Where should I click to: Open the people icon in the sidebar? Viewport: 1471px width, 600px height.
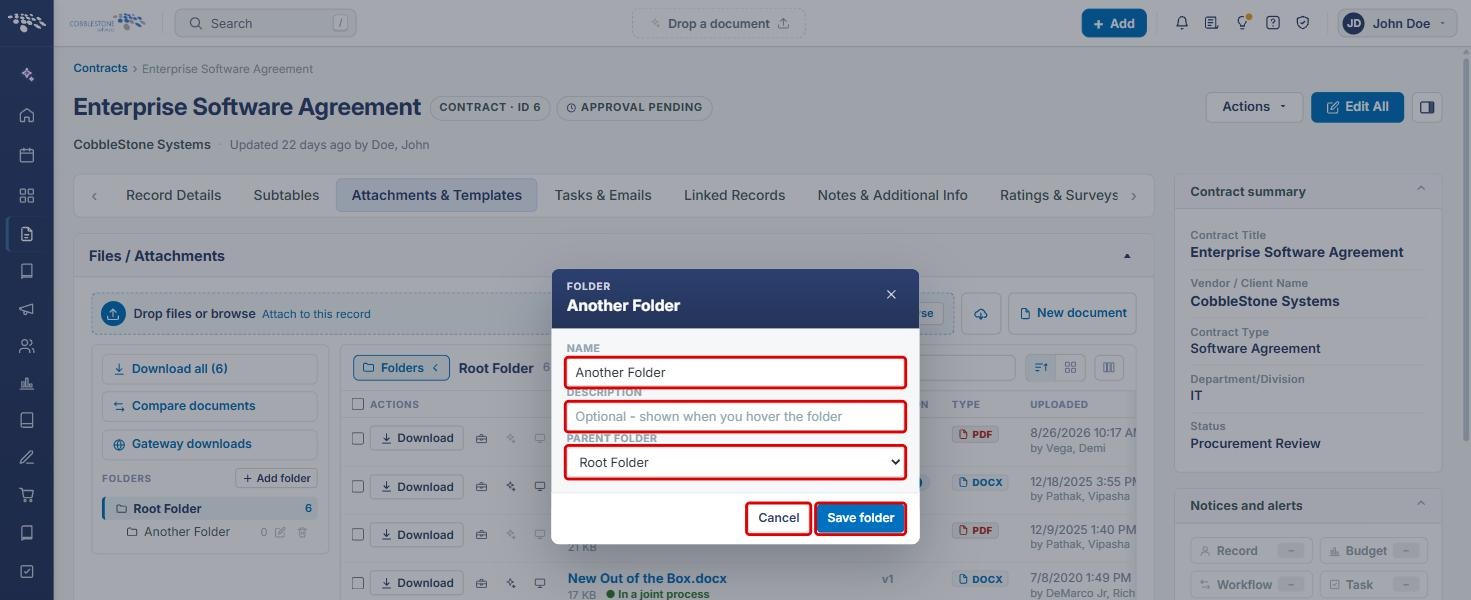[x=27, y=346]
